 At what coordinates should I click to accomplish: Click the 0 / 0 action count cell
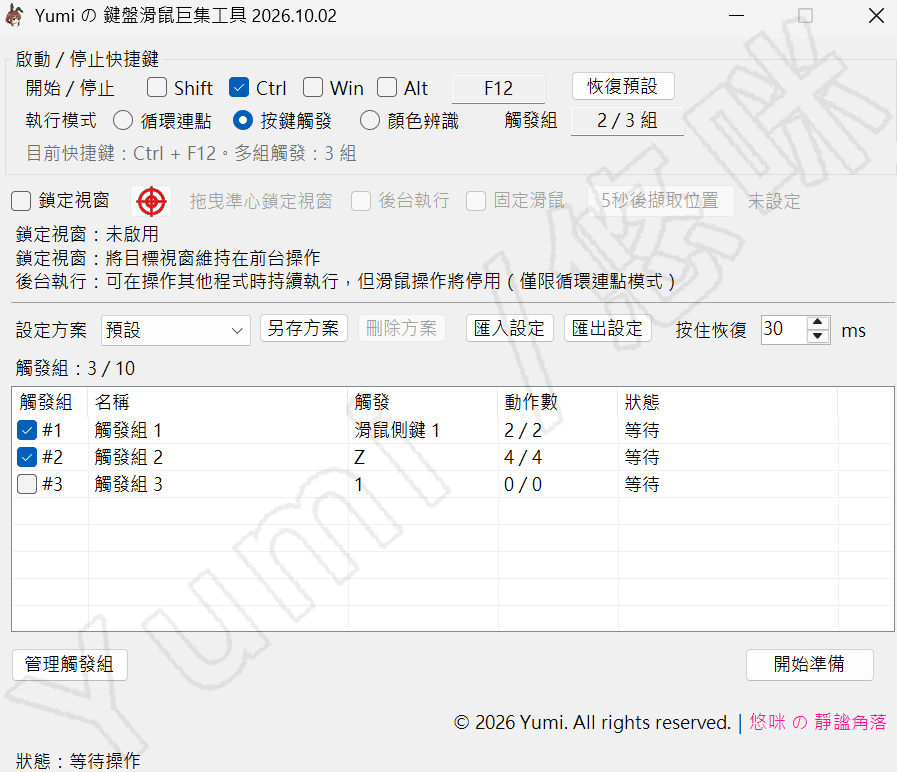[x=558, y=484]
